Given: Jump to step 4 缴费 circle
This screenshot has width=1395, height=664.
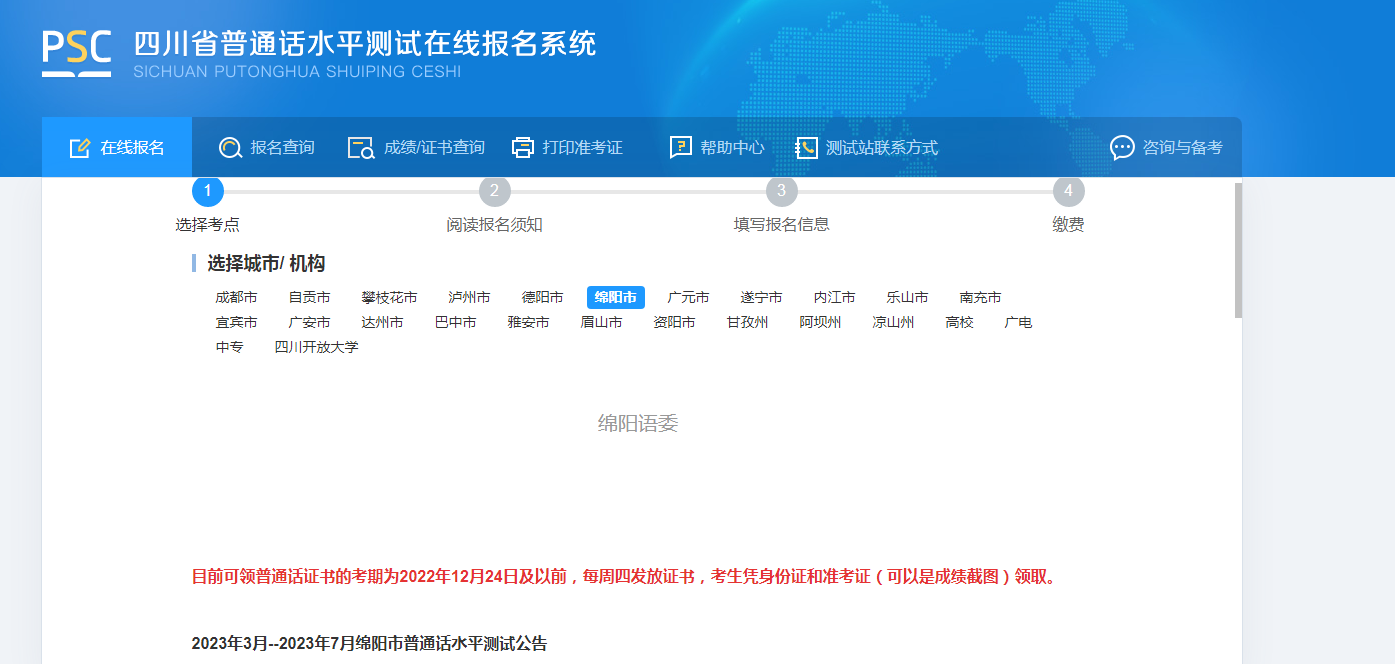Looking at the screenshot, I should click(x=1068, y=191).
